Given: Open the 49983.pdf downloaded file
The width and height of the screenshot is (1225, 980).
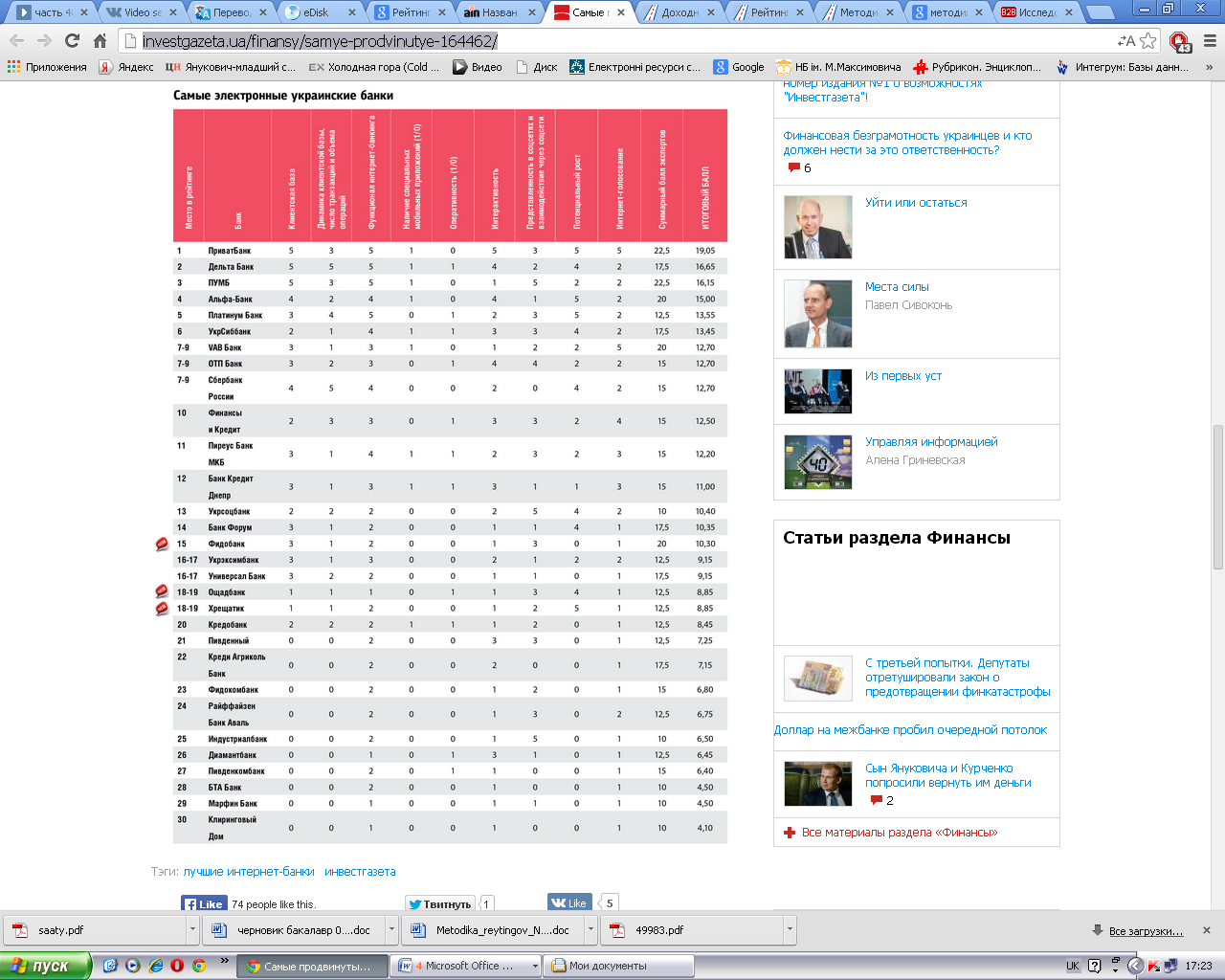Looking at the screenshot, I should tap(691, 929).
